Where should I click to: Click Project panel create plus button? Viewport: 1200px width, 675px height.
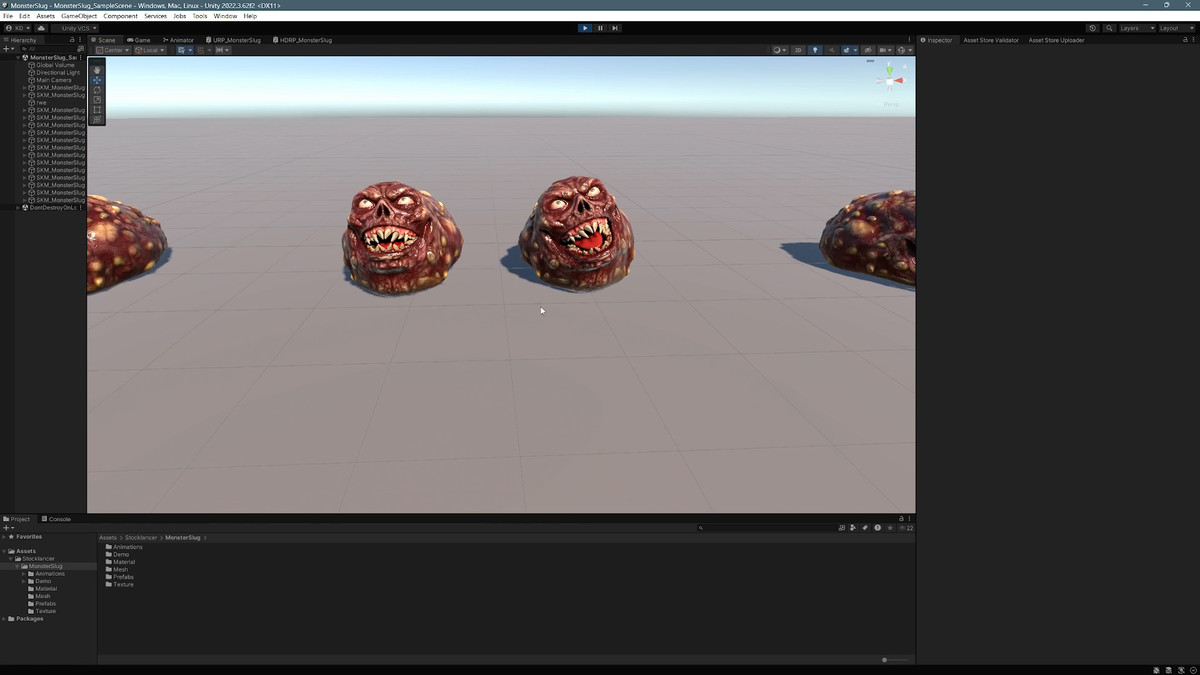click(x=8, y=527)
